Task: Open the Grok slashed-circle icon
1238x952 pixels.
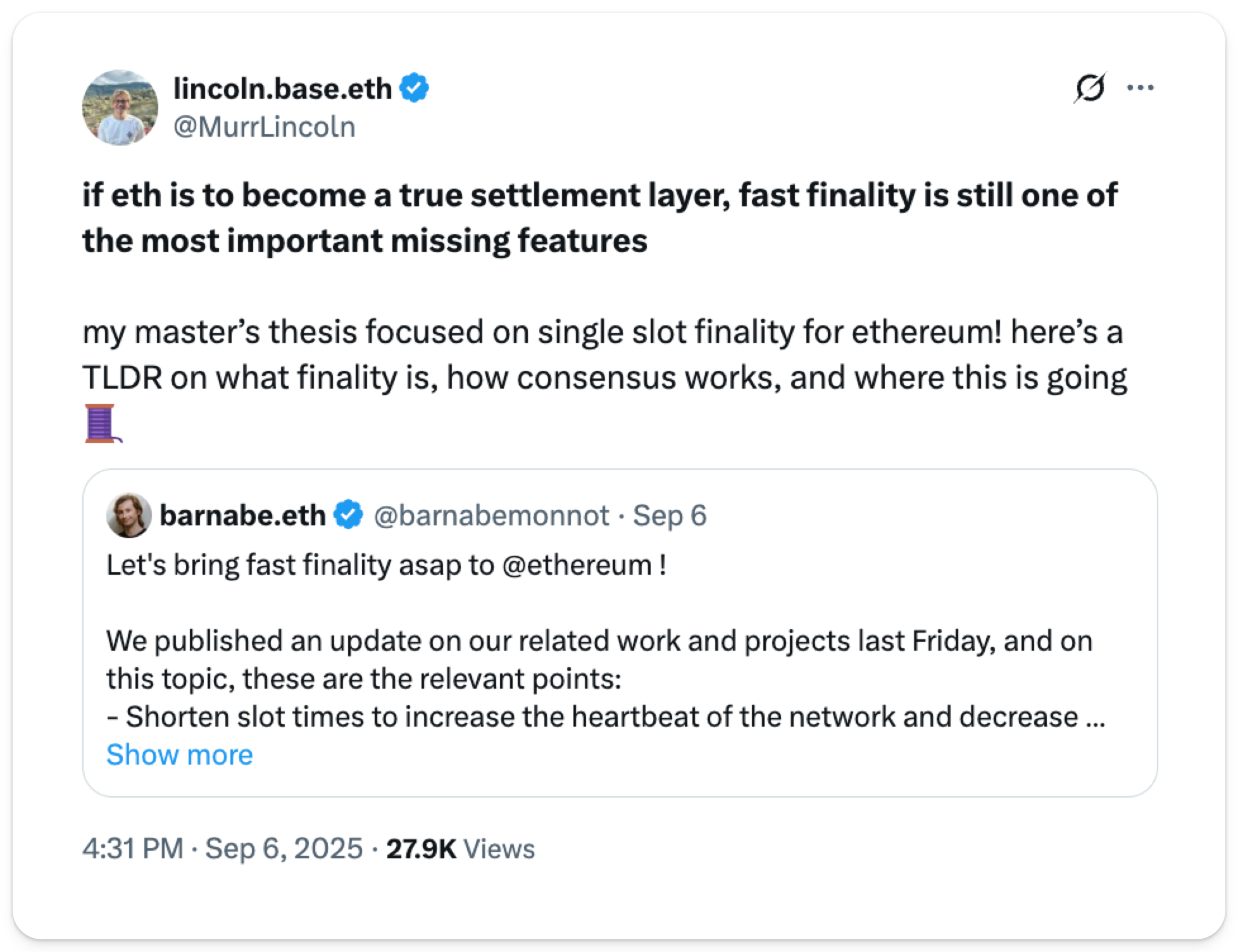Action: tap(1089, 89)
